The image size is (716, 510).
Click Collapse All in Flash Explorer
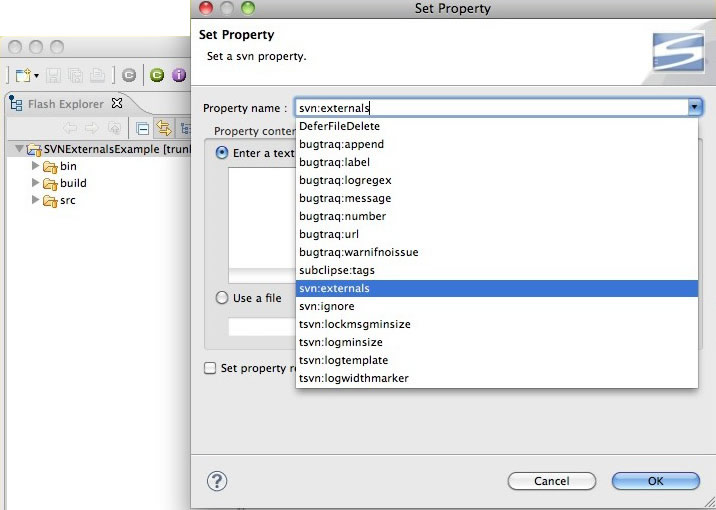coord(142,129)
